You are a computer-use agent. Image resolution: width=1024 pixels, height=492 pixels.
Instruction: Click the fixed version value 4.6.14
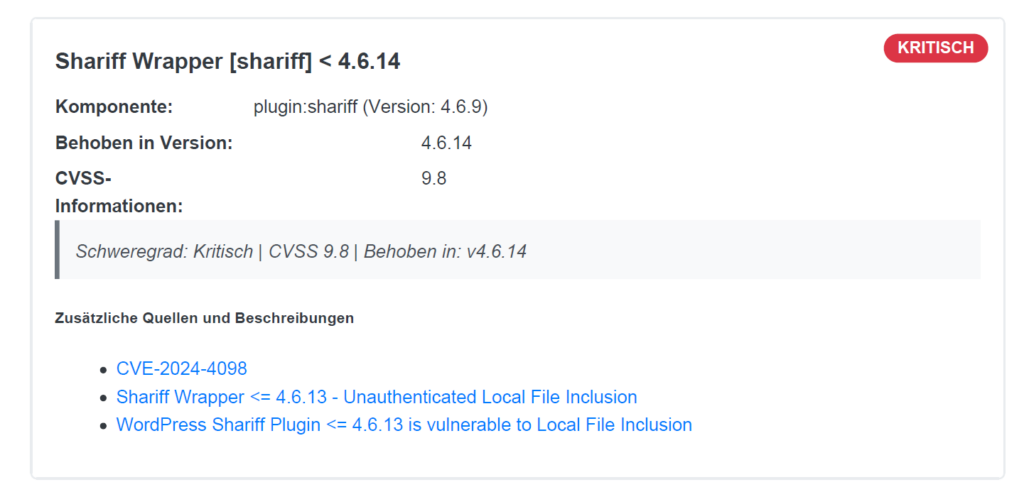coord(446,143)
